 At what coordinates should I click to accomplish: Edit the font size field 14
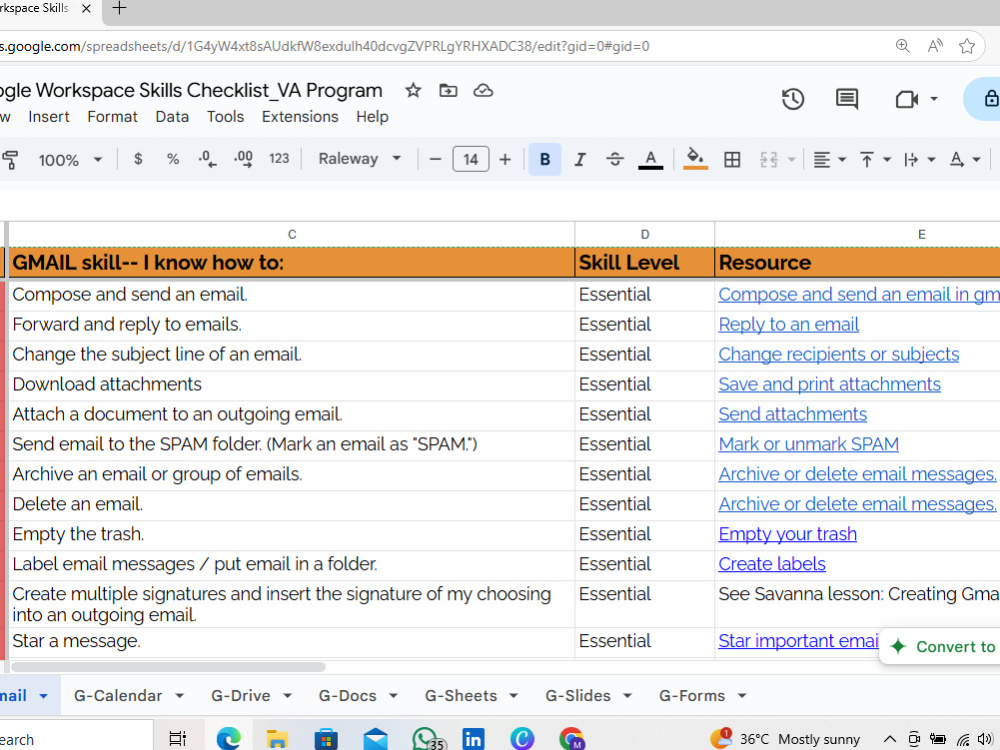click(x=471, y=159)
